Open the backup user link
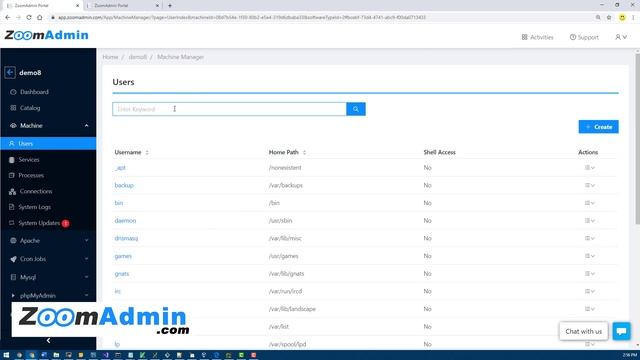Viewport: 640px width, 360px height. [x=124, y=185]
